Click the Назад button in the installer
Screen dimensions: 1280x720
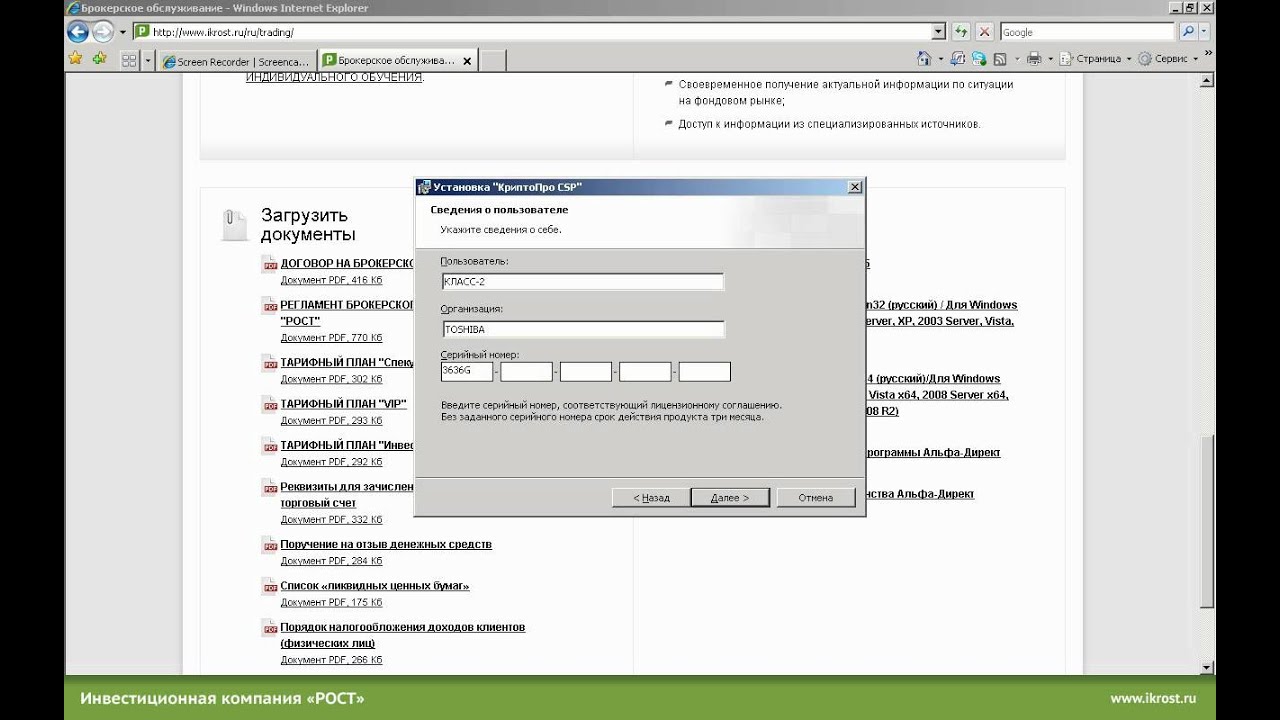(x=651, y=497)
